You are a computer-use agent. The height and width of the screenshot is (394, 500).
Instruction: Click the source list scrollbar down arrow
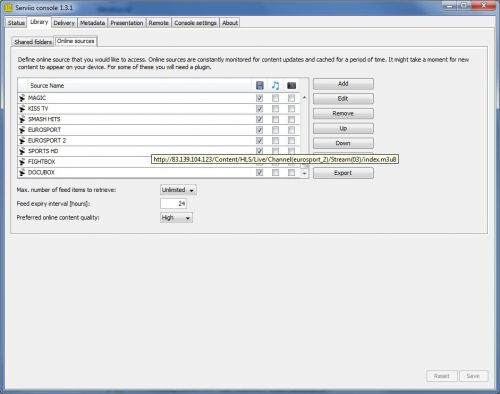pos(304,173)
